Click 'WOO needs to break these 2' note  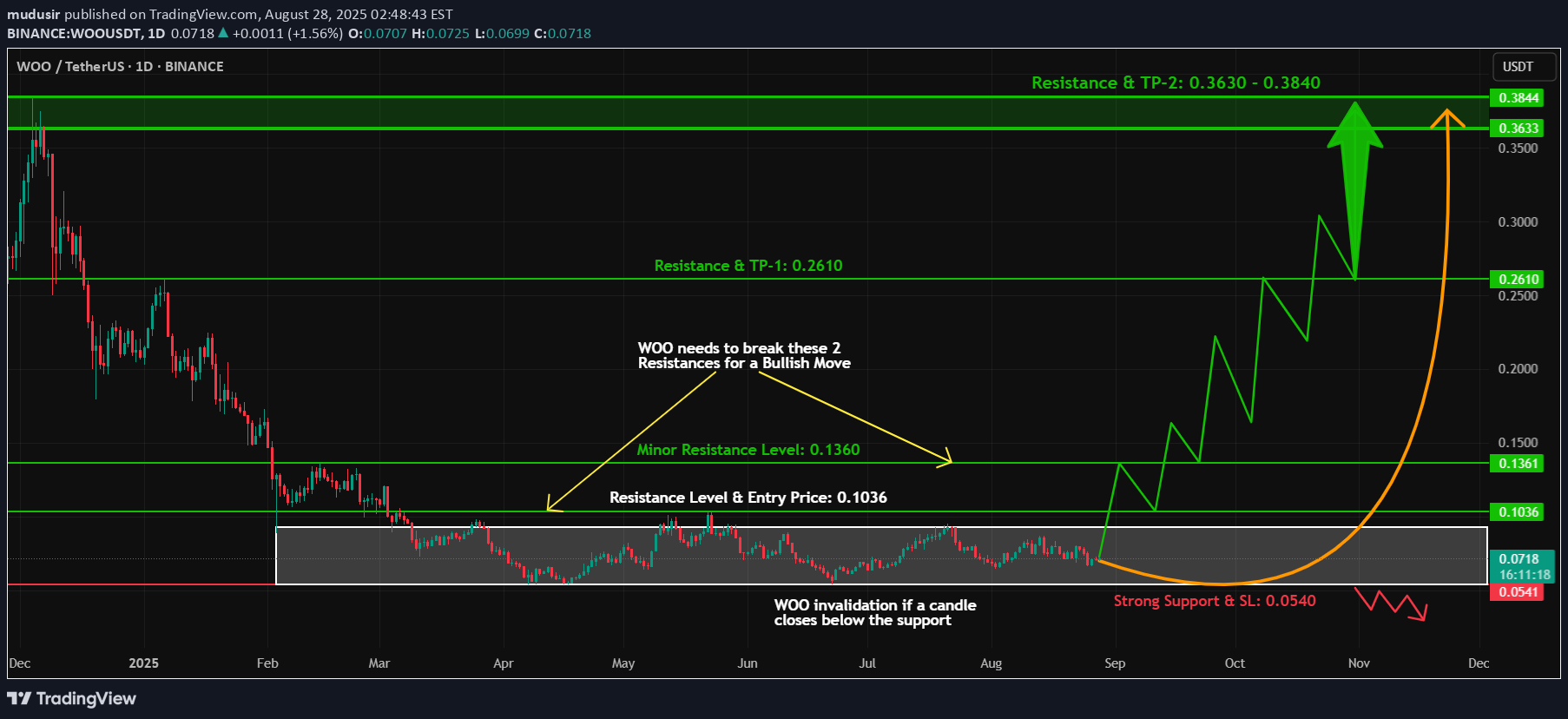pos(739,348)
